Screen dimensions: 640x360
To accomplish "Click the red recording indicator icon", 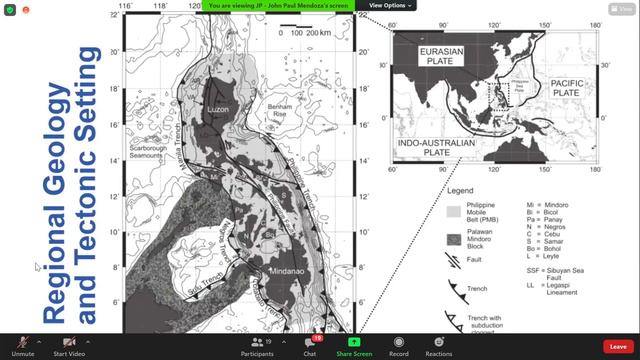I will (x=26, y=10).
